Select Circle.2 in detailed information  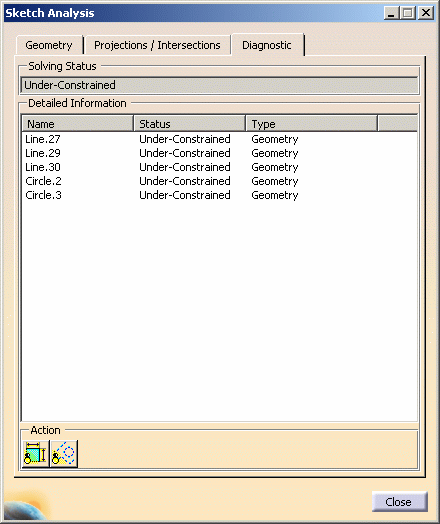pyautogui.click(x=219, y=181)
